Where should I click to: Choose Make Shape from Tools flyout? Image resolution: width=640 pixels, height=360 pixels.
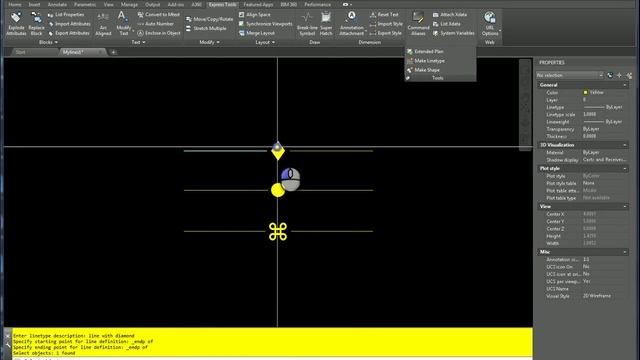(423, 70)
